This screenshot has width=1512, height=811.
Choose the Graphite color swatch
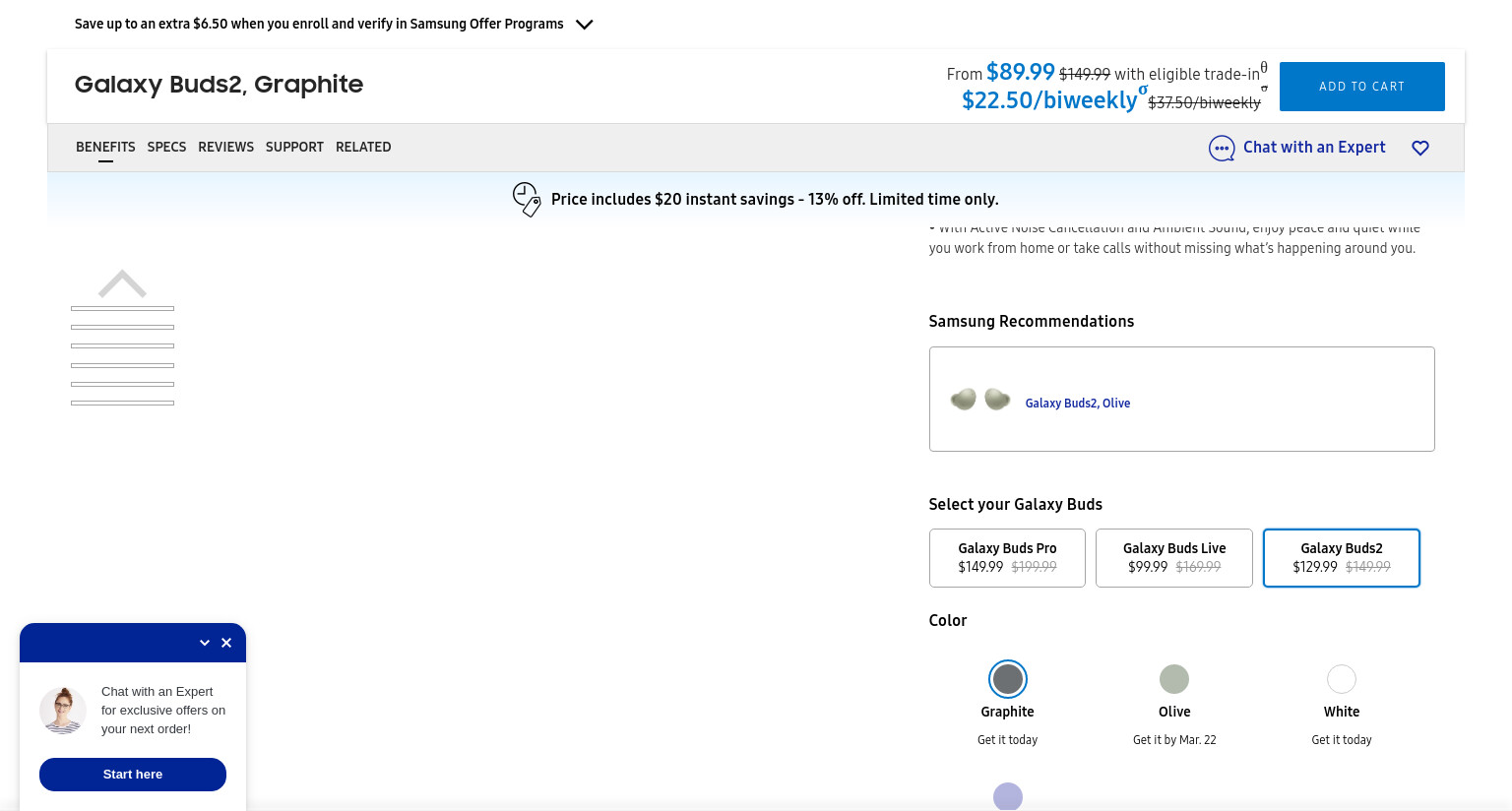[1007, 679]
